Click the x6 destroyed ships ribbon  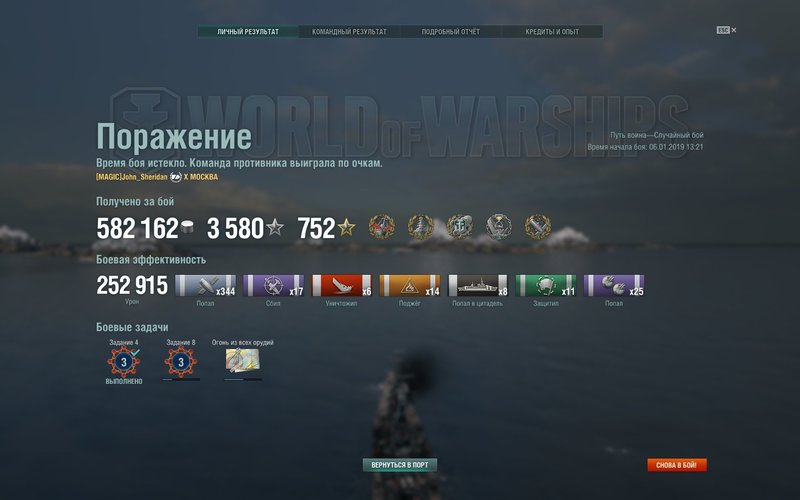point(342,285)
